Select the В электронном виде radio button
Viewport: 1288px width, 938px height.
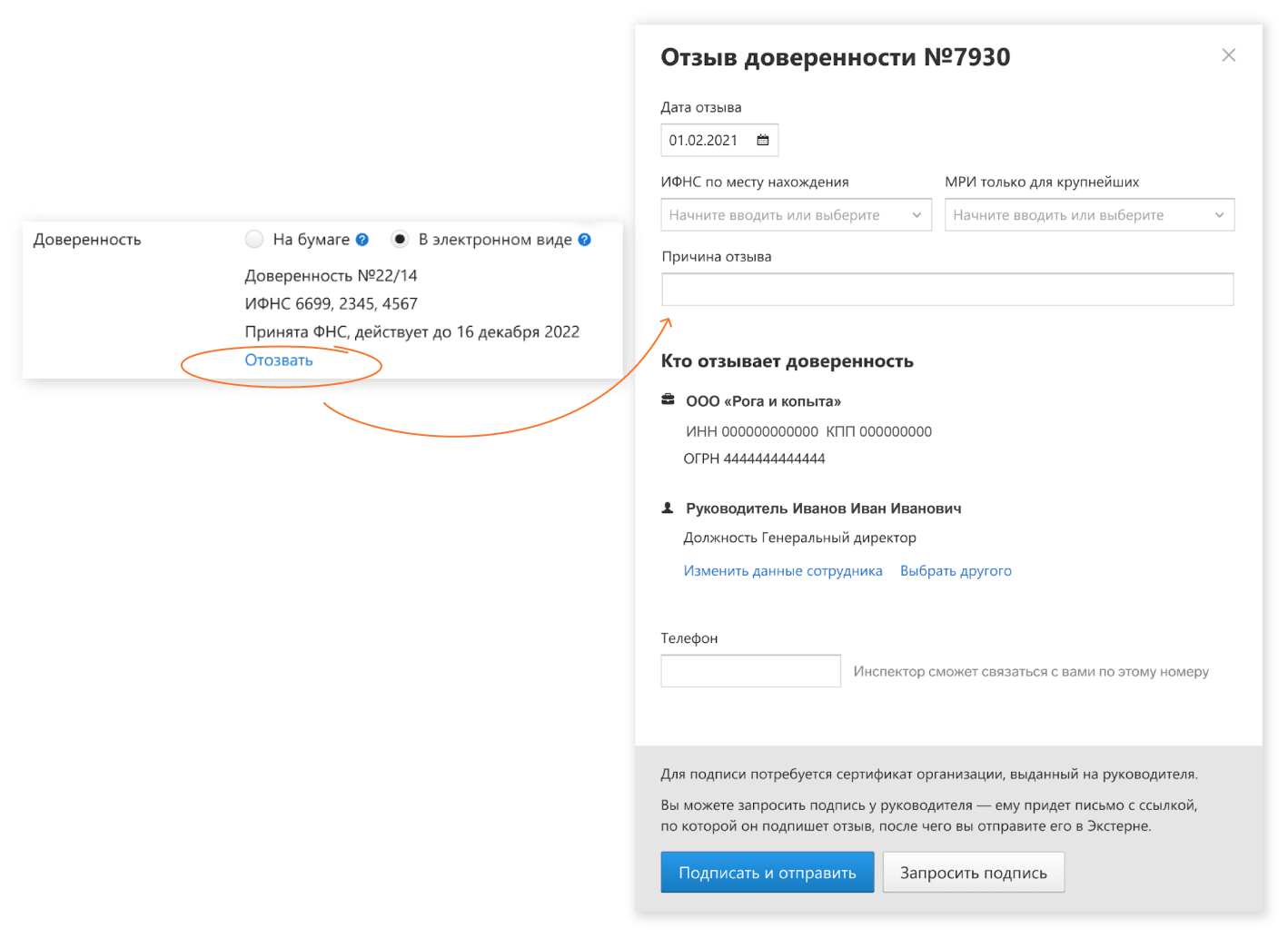point(400,239)
